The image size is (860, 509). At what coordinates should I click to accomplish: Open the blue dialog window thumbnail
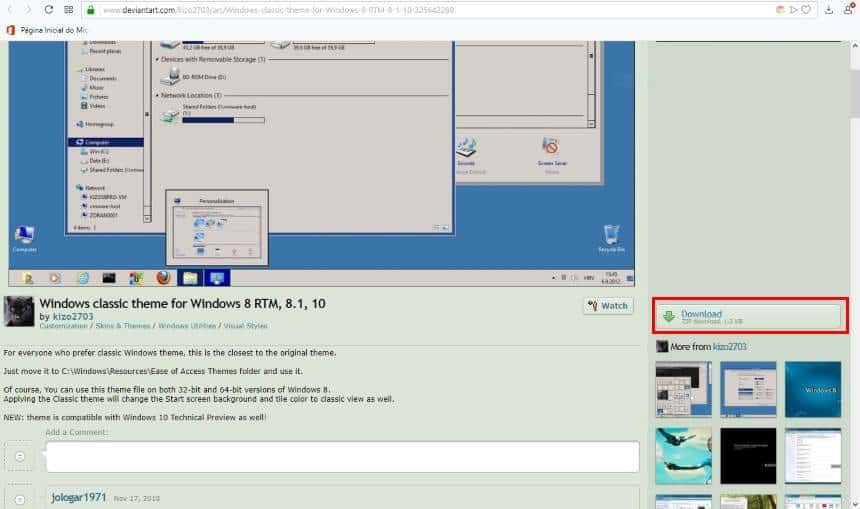coord(748,389)
